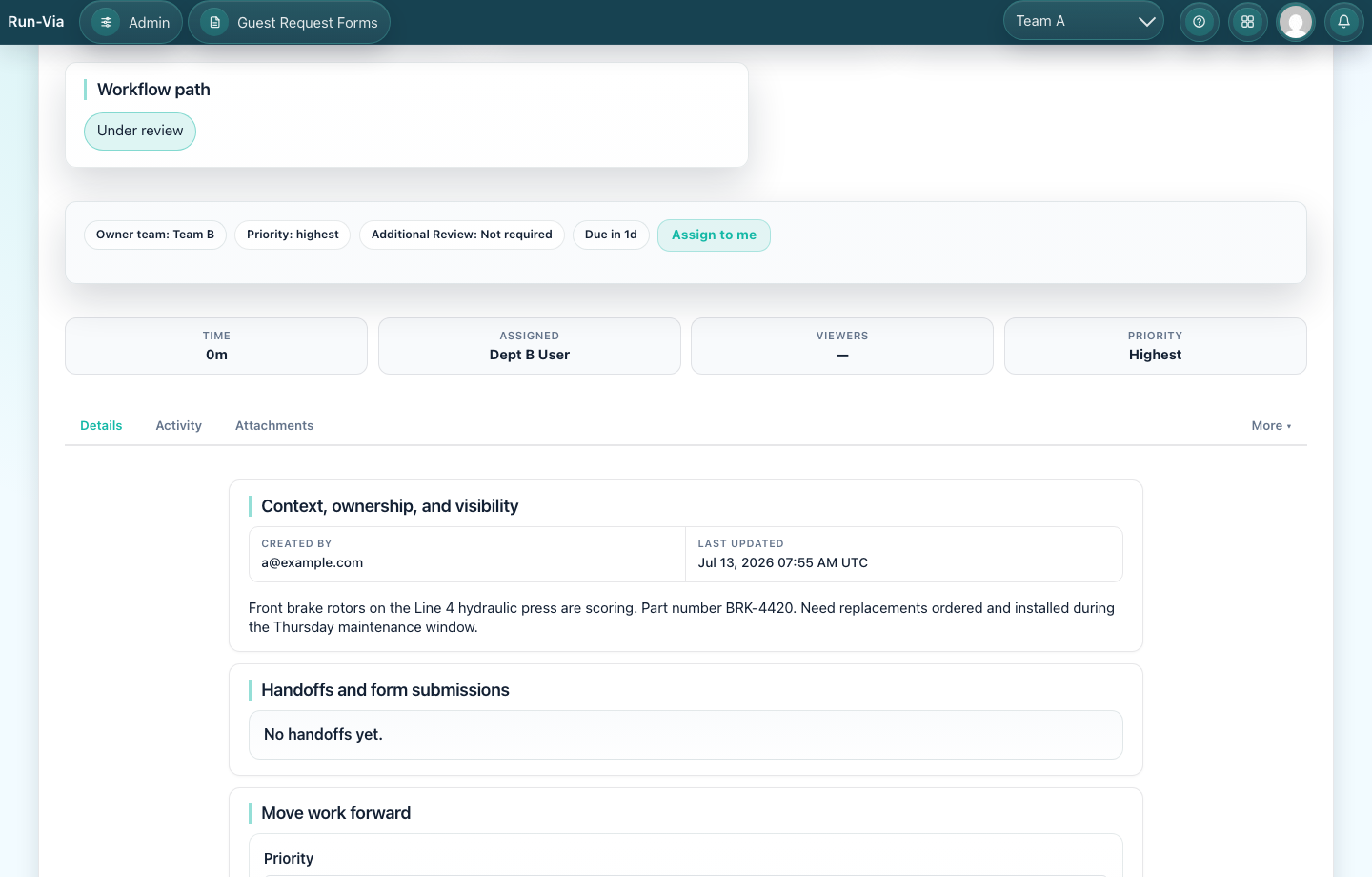Switch to the Activity tab

(179, 426)
